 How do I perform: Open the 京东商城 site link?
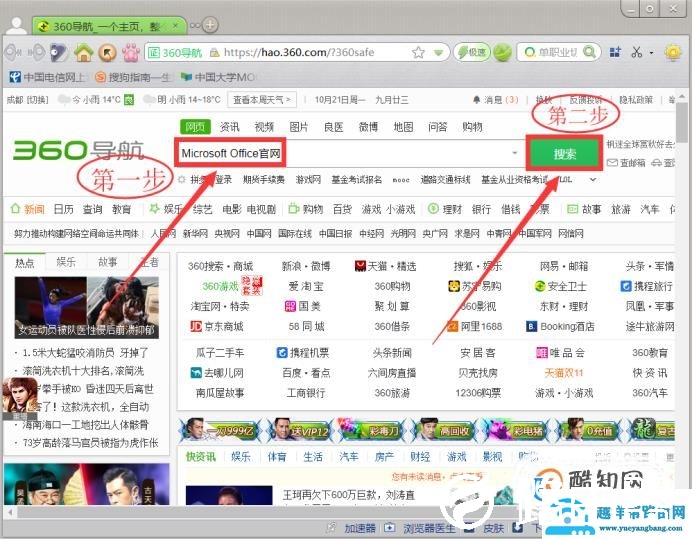[217, 327]
